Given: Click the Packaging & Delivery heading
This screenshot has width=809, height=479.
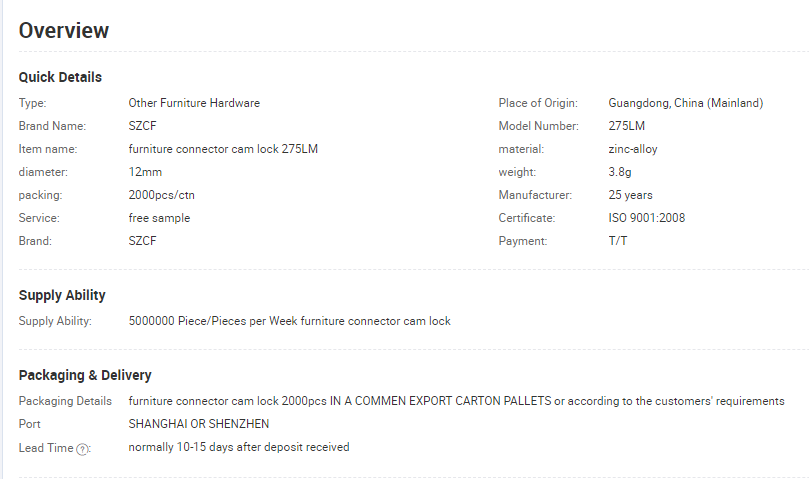Looking at the screenshot, I should pos(85,375).
